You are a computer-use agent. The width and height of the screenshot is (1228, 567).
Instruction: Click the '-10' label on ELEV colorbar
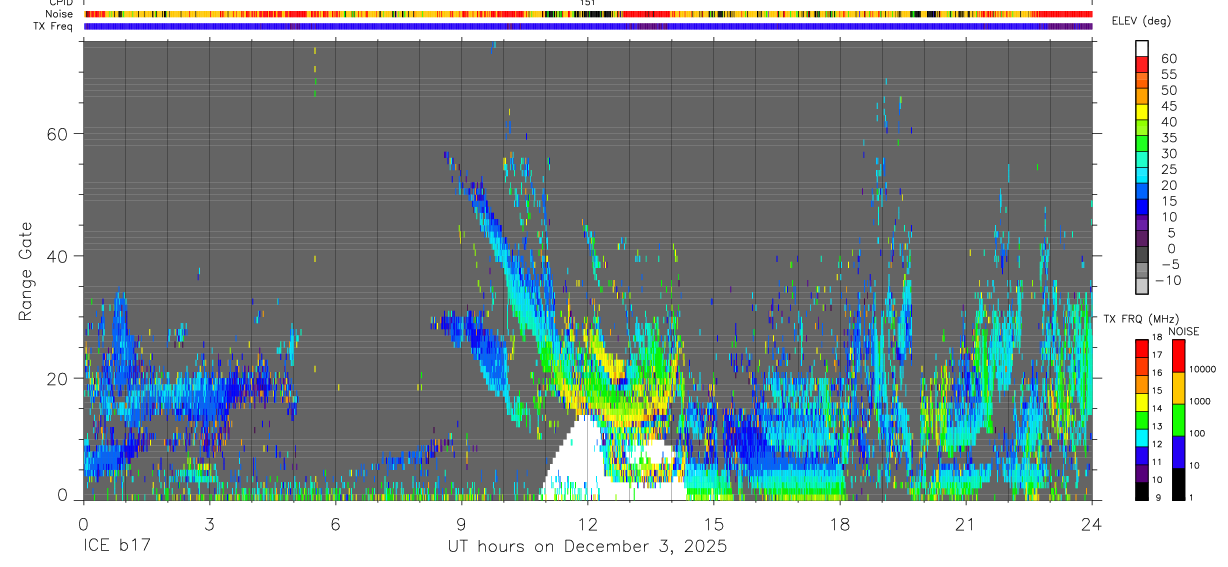[x=1168, y=280]
